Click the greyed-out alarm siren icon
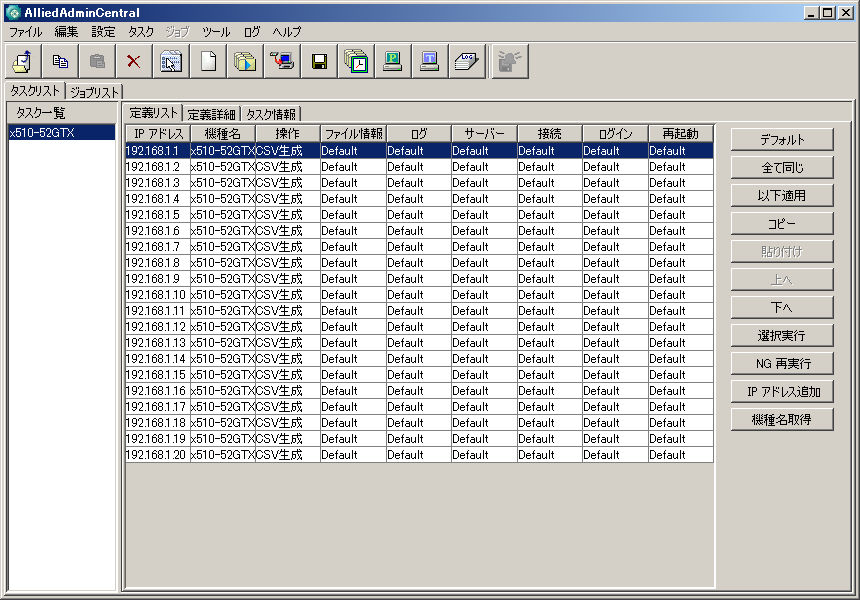860x600 pixels. [x=510, y=61]
